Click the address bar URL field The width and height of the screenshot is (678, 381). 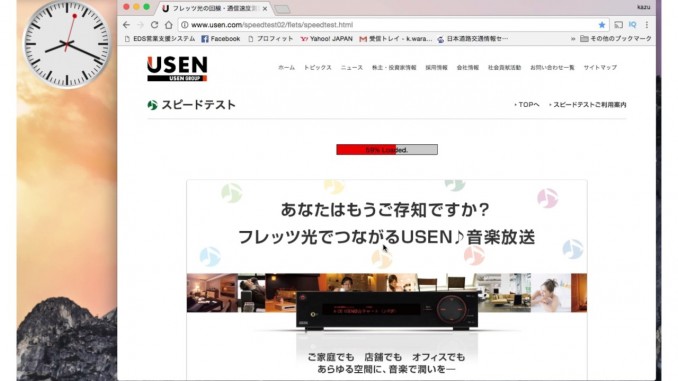click(389, 25)
